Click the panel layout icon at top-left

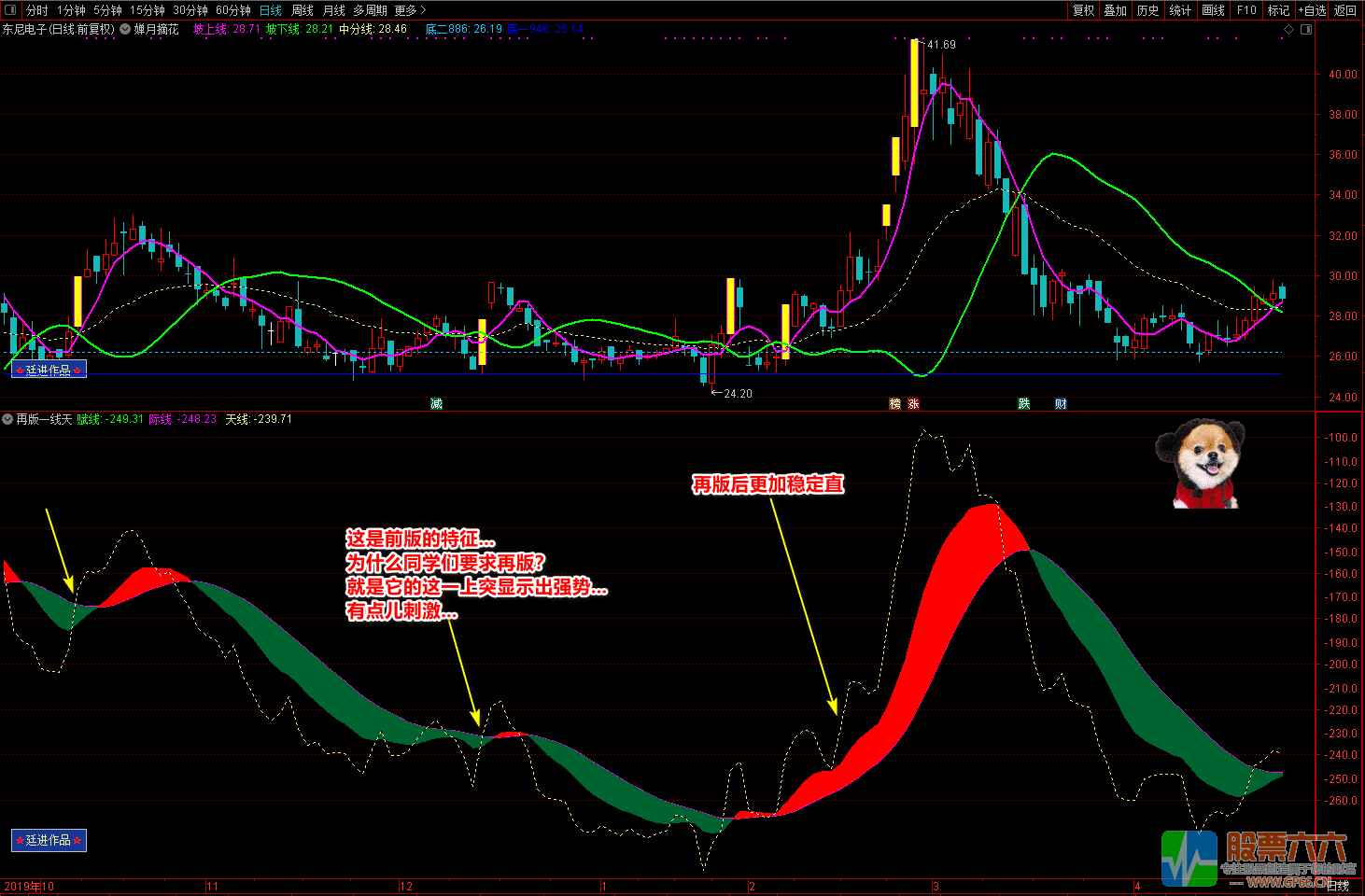tap(10, 10)
